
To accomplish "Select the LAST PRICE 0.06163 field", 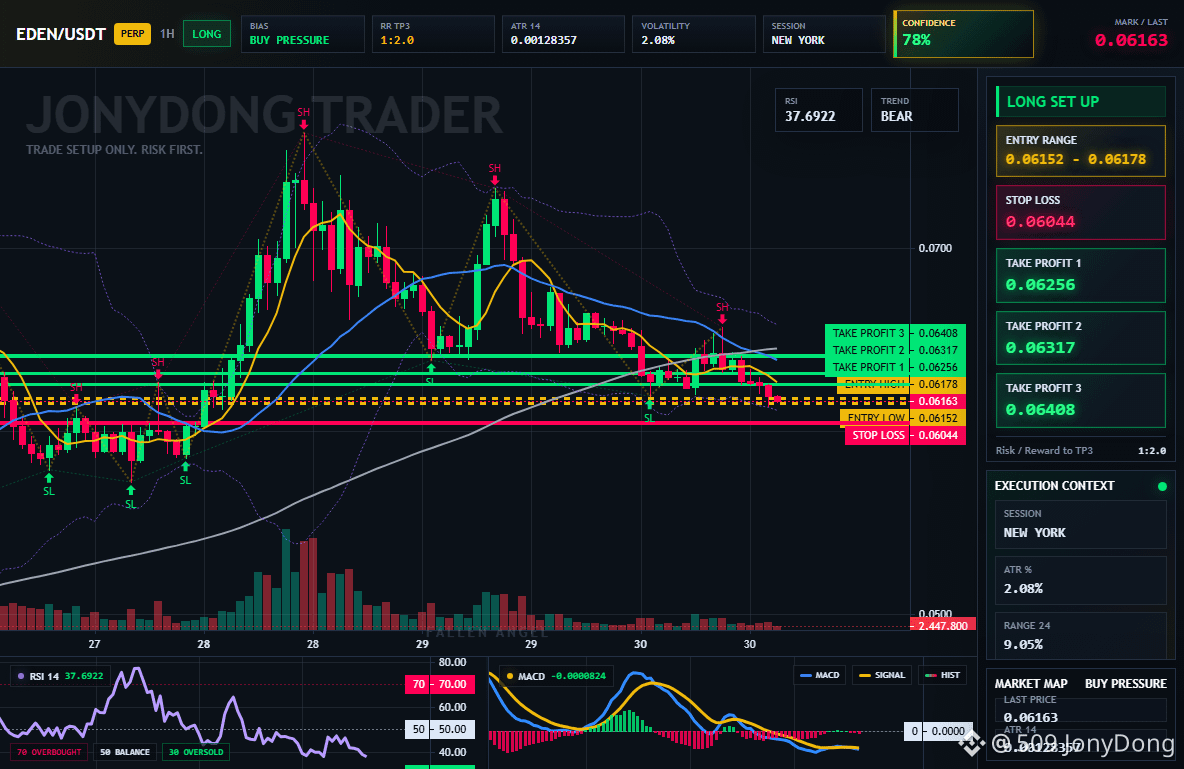I will coord(1081,710).
